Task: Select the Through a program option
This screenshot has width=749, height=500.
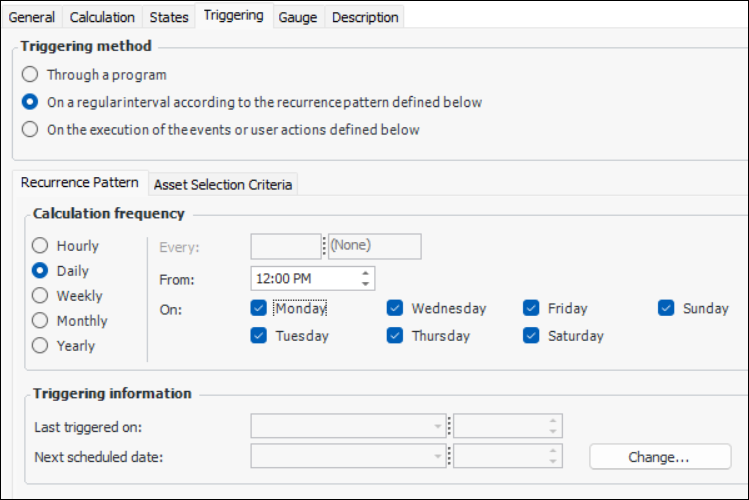Action: (31, 74)
